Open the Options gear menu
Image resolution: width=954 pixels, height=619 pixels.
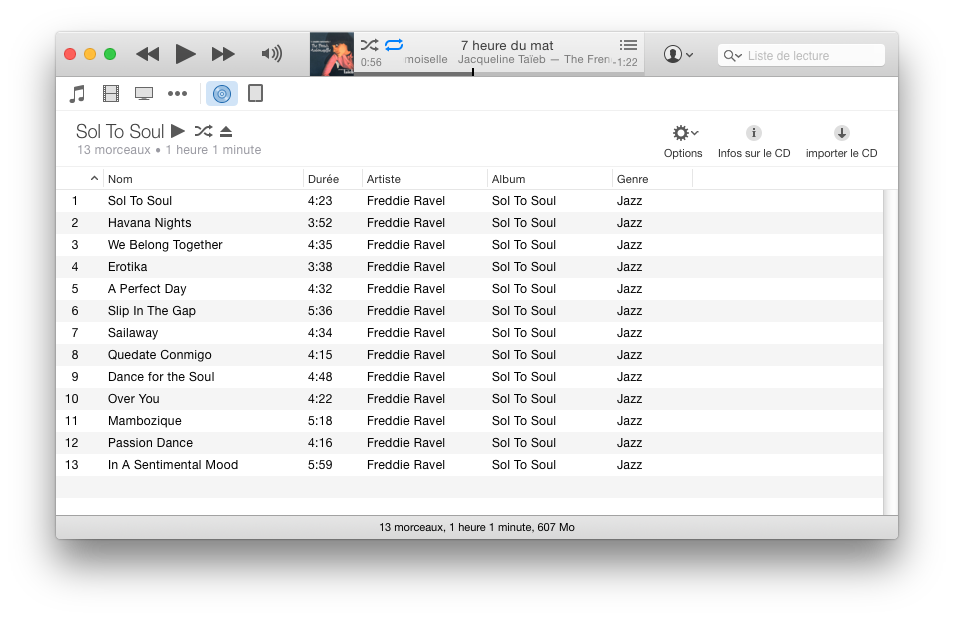[683, 142]
